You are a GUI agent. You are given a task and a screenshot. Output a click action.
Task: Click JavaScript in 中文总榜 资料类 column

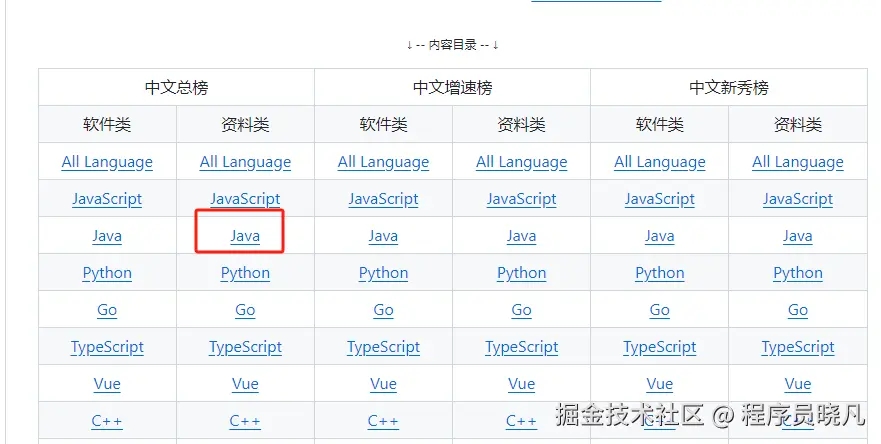tap(245, 199)
